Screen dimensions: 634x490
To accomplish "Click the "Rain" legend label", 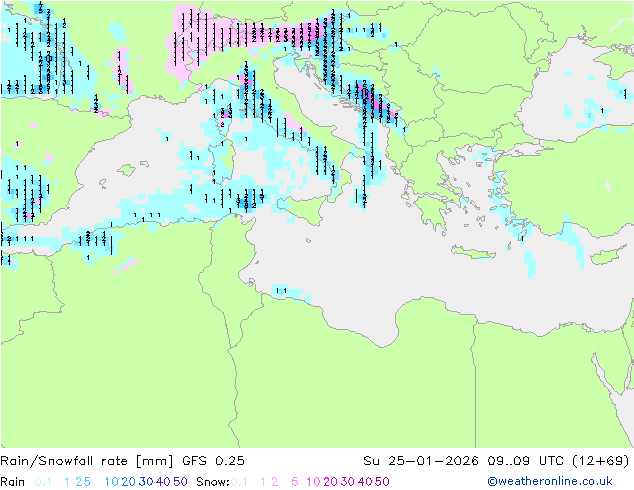I will (13, 482).
